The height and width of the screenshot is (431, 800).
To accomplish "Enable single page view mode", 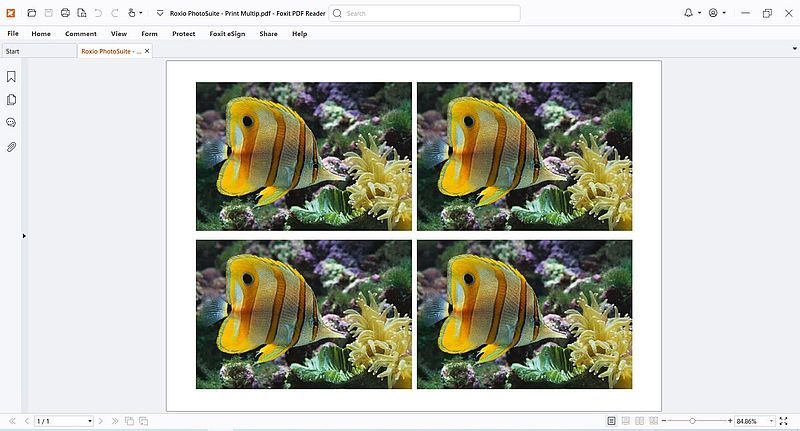I will tap(611, 421).
